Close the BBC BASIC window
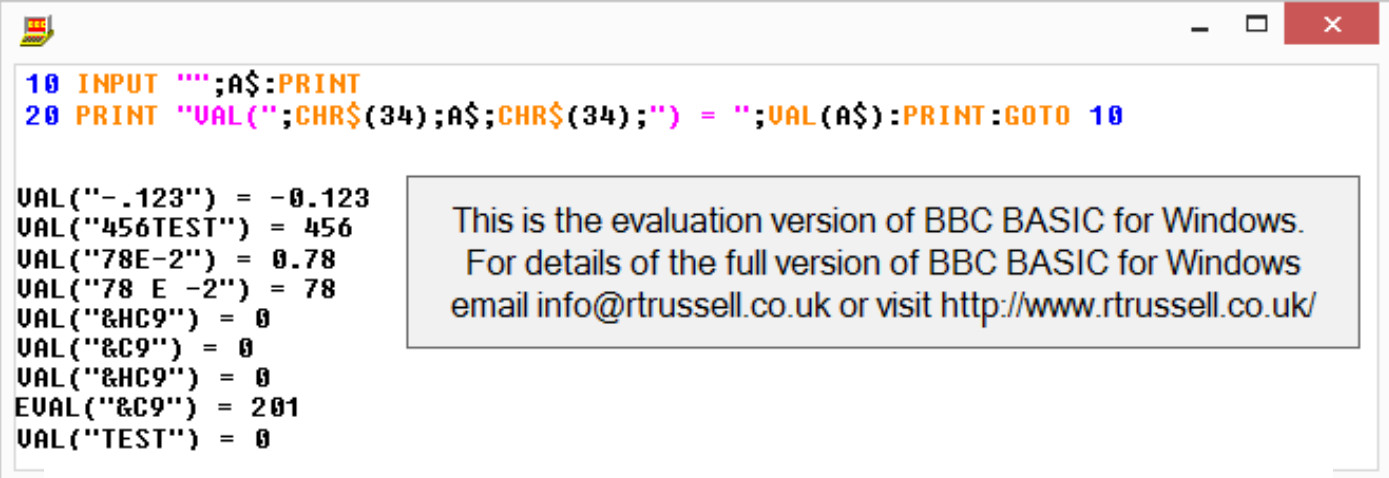The width and height of the screenshot is (1389, 478). [x=1330, y=24]
